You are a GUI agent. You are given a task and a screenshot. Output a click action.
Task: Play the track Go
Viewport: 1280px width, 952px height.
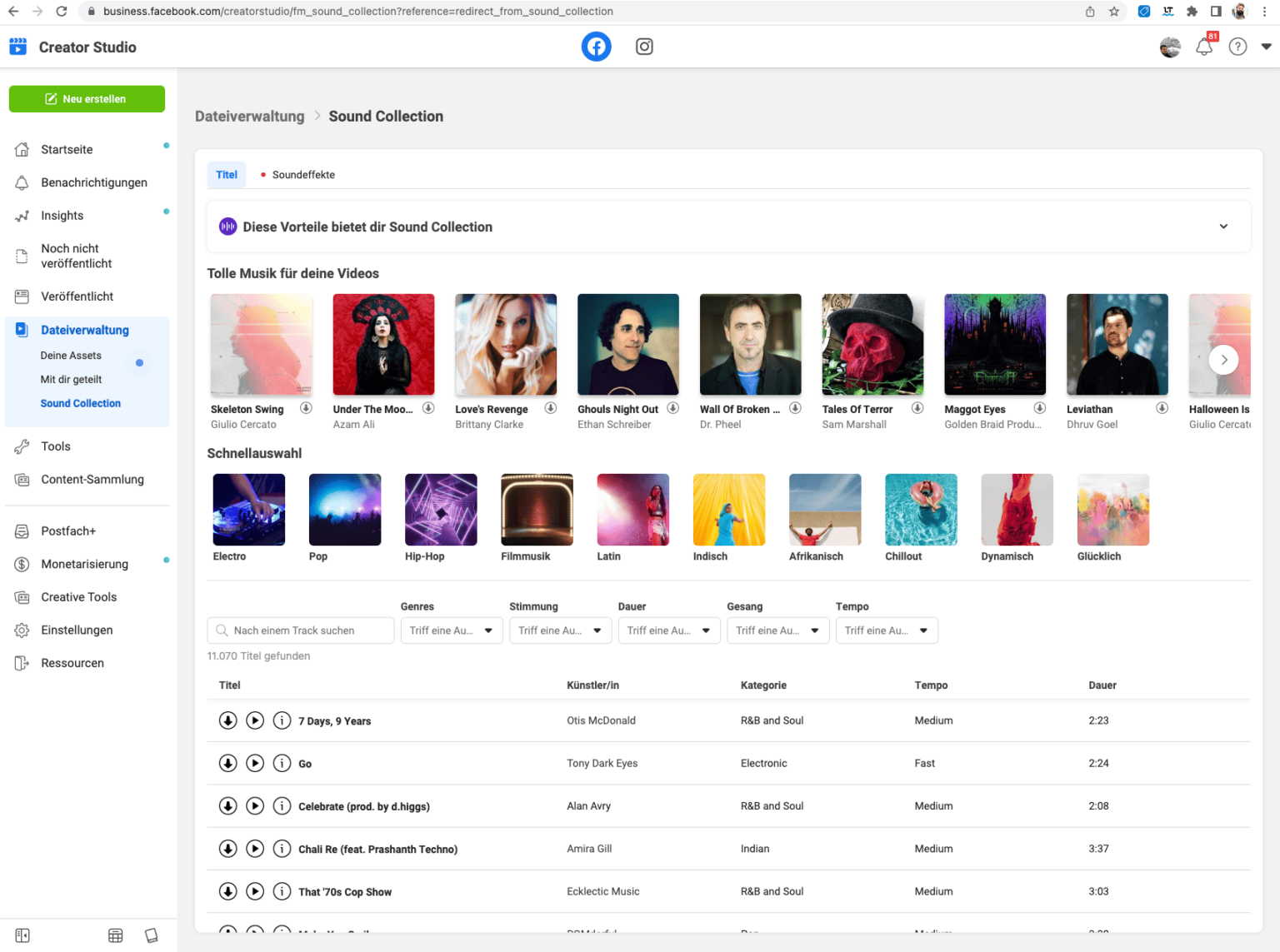coord(255,763)
